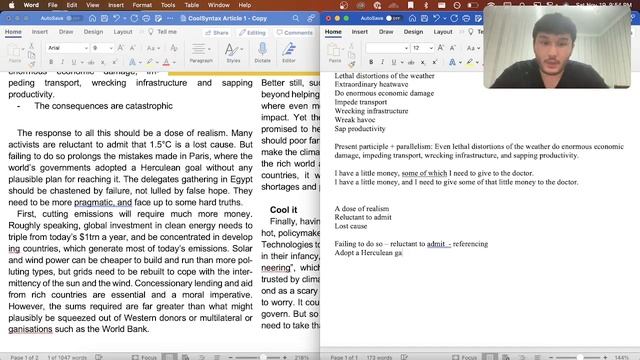The height and width of the screenshot is (360, 640).
Task: Click Comments button in left window
Action: coord(294,33)
